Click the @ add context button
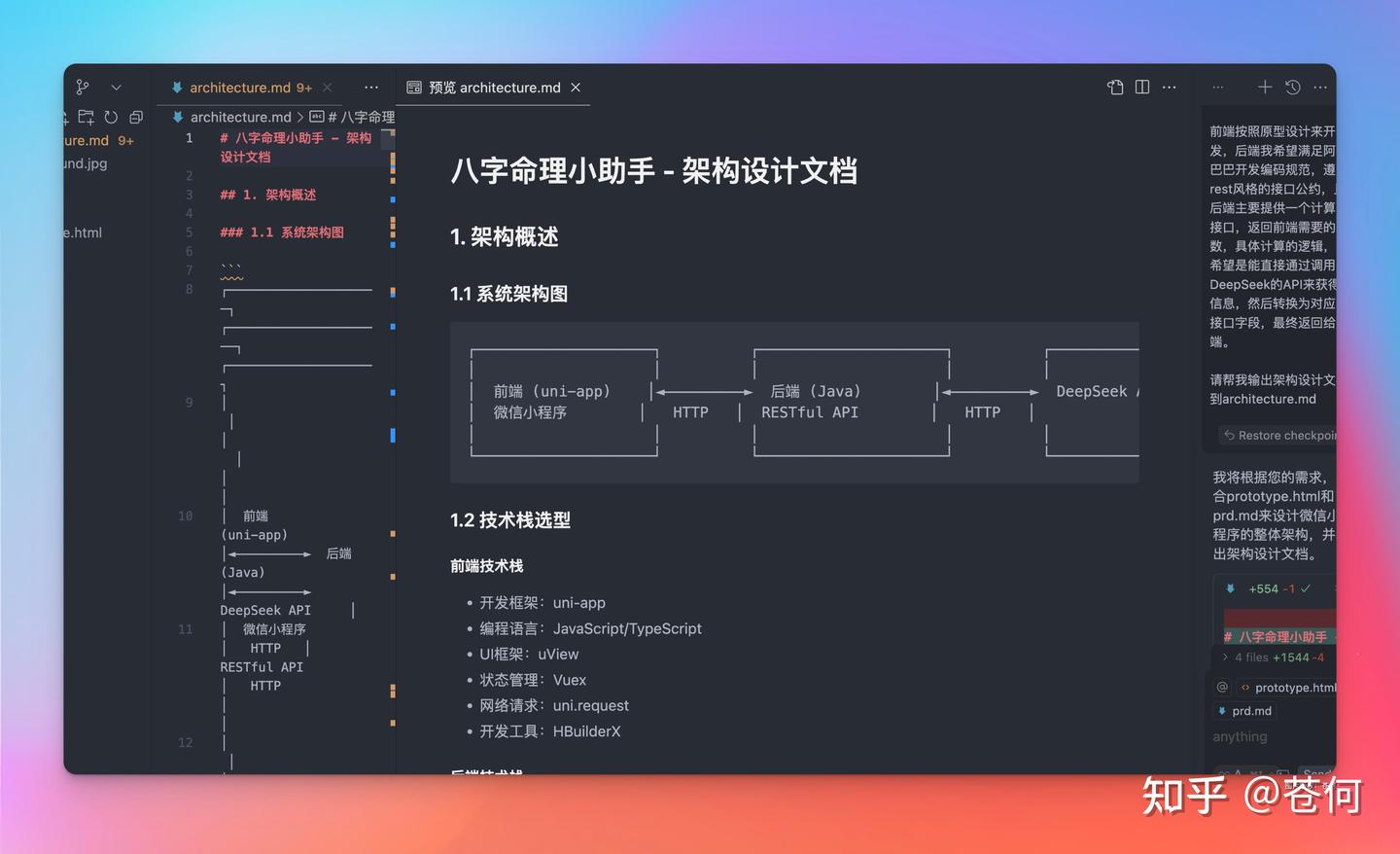The width and height of the screenshot is (1400, 854). 1222,687
